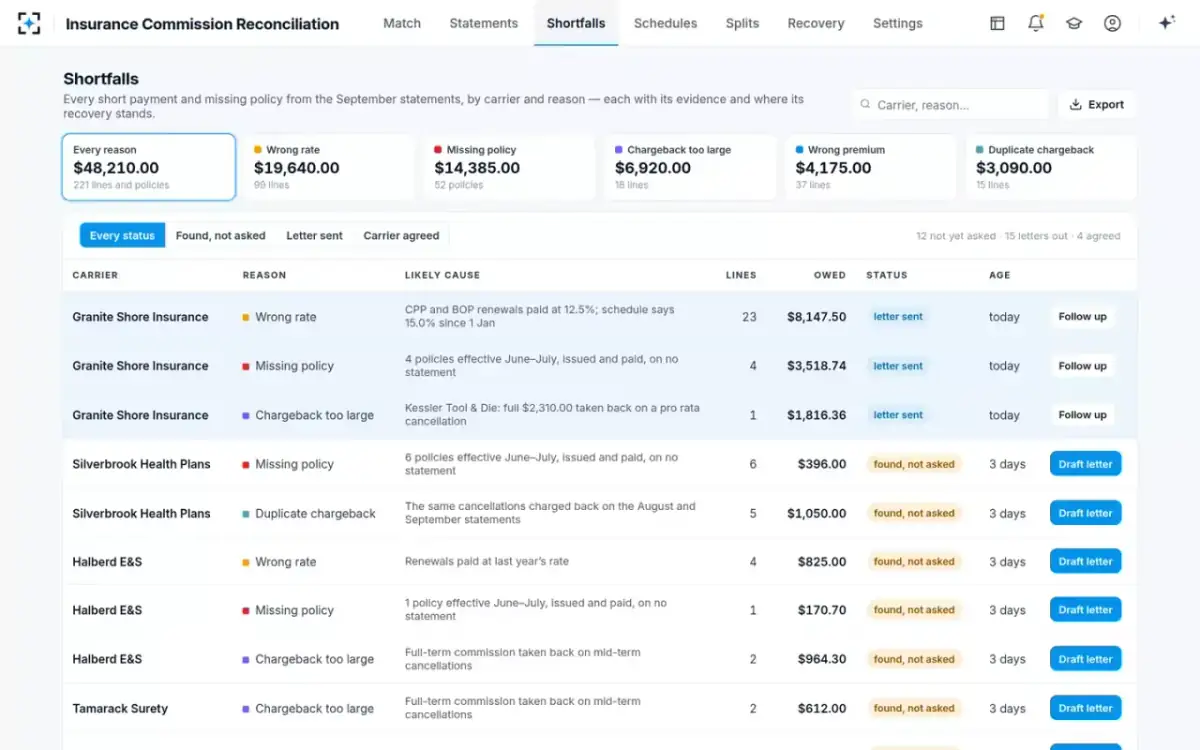Show only Carrier agreed items

pos(401,236)
